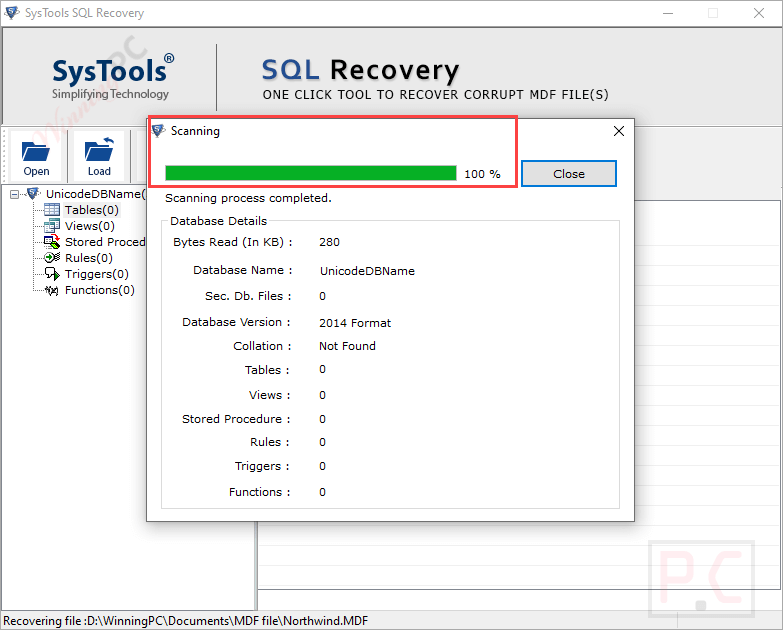Screen dimensions: 783x630
Task: Click the SysTools app icon in title bar
Action: (12, 12)
